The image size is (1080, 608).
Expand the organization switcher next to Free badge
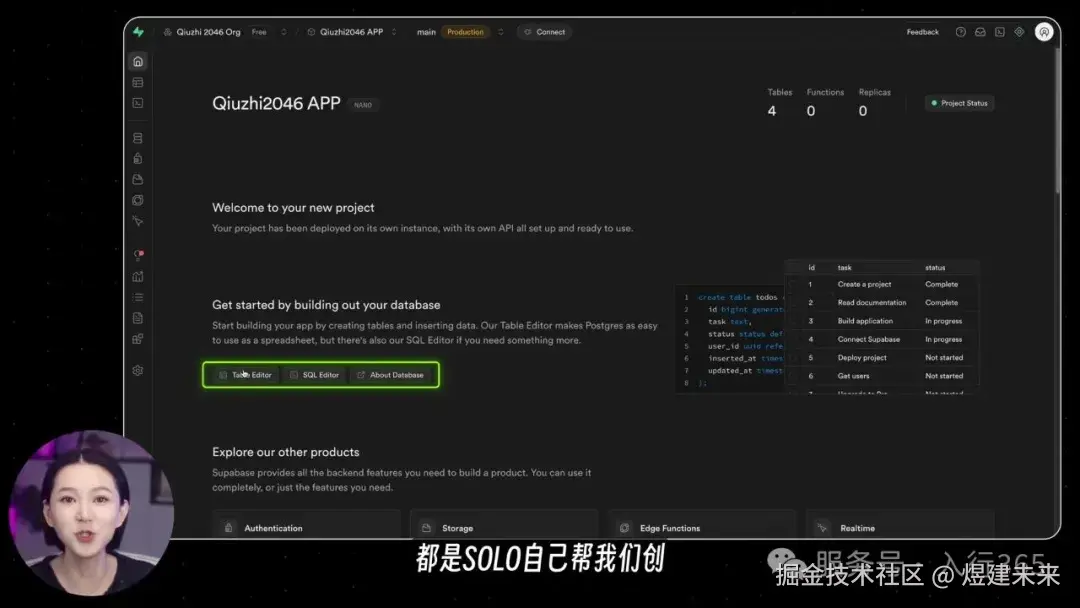(x=283, y=32)
